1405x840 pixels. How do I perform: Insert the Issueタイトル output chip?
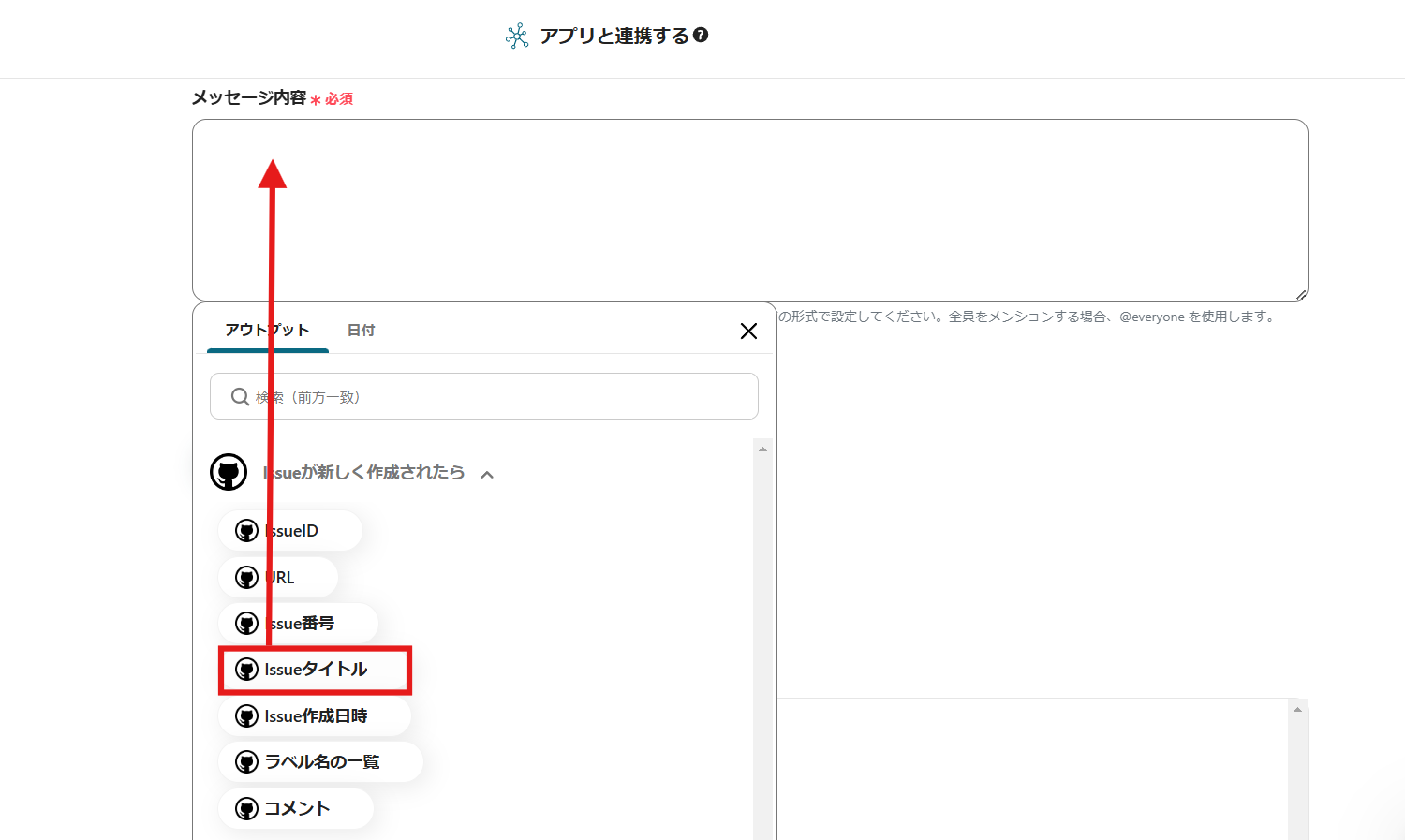[315, 670]
